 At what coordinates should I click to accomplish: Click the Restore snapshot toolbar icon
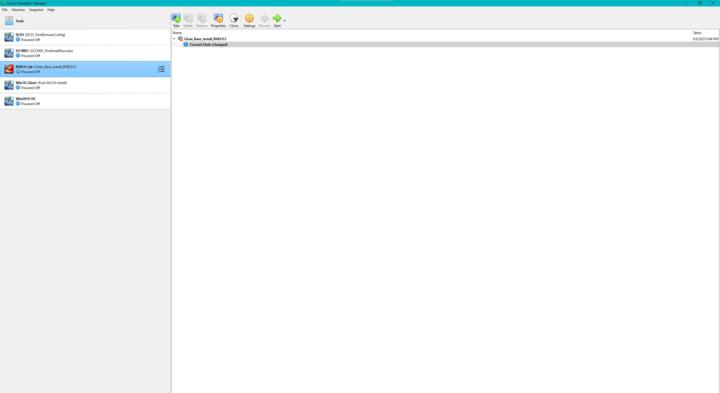pyautogui.click(x=202, y=20)
